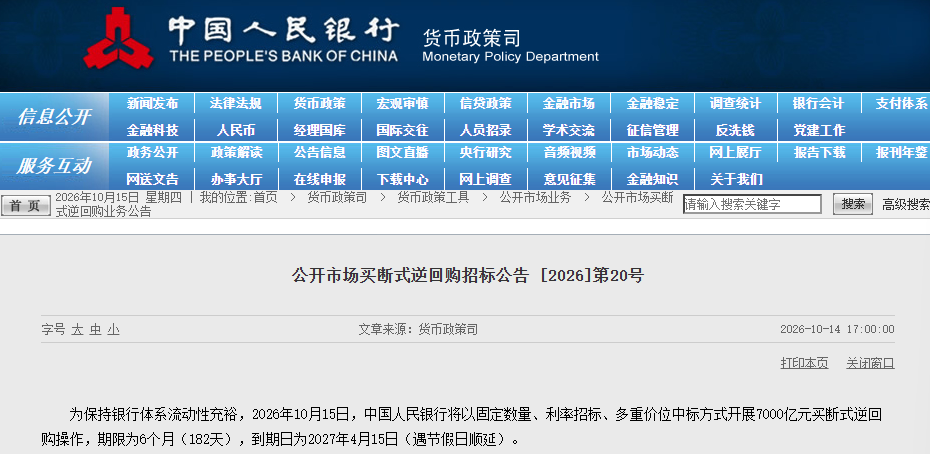Open the 市场动态 link
This screenshot has height=454, width=930.
652,153
